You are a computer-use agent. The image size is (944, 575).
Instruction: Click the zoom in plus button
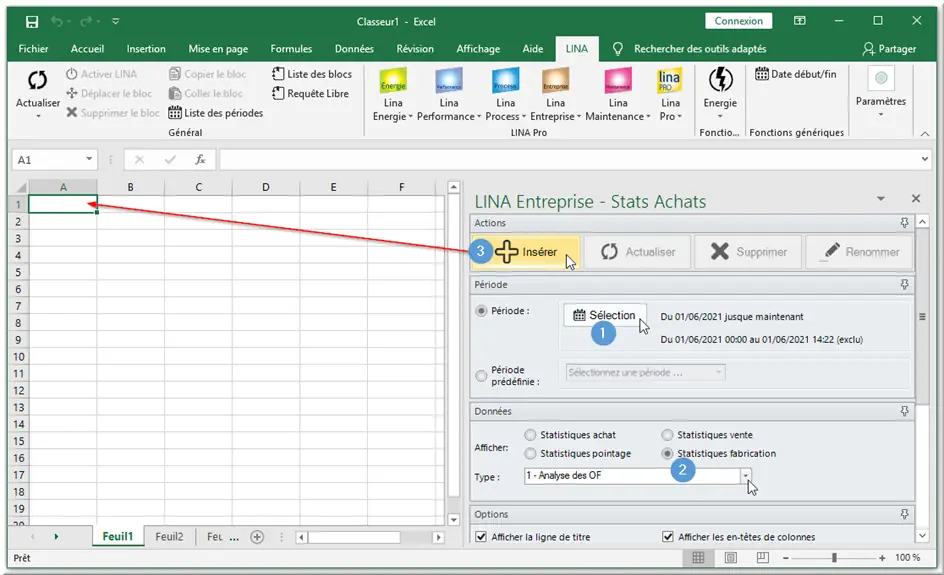(x=882, y=558)
